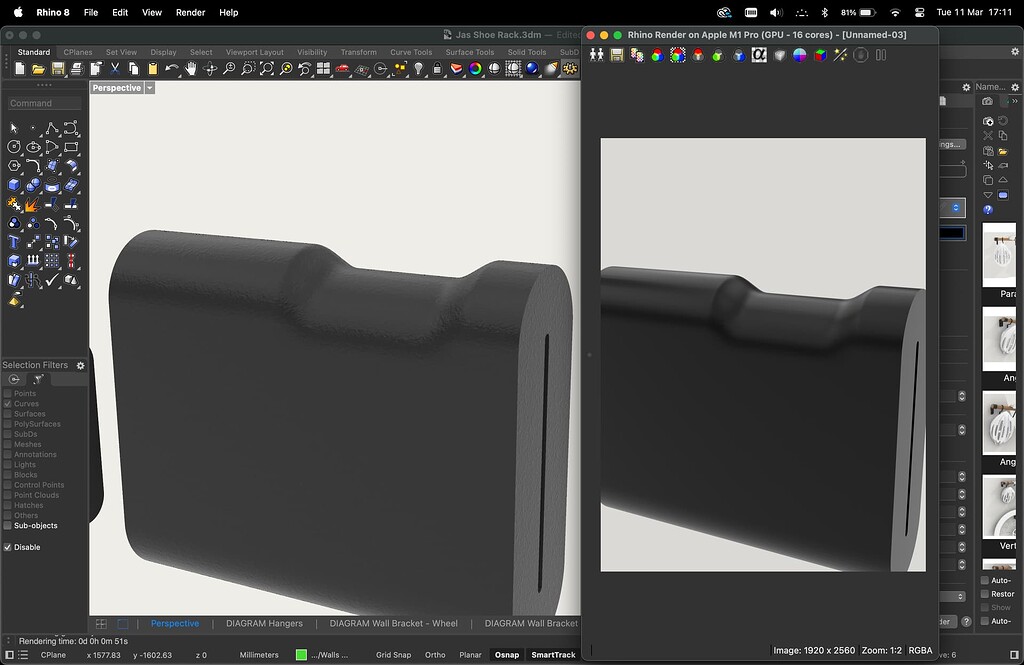Click the Pan tool icon in the Standard toolbar
Image resolution: width=1024 pixels, height=665 pixels.
click(x=191, y=68)
